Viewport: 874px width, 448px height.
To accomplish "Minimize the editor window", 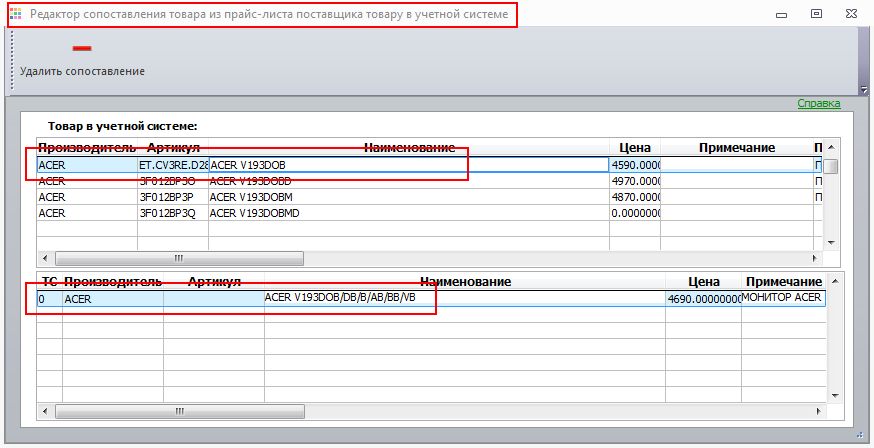I will 781,14.
